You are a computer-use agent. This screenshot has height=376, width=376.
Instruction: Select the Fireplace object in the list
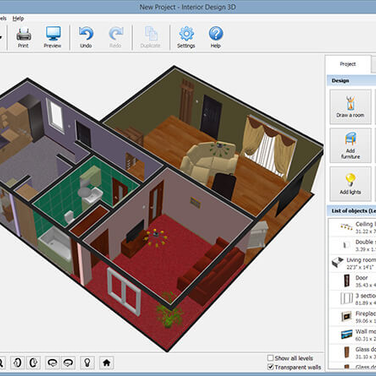click(x=353, y=317)
